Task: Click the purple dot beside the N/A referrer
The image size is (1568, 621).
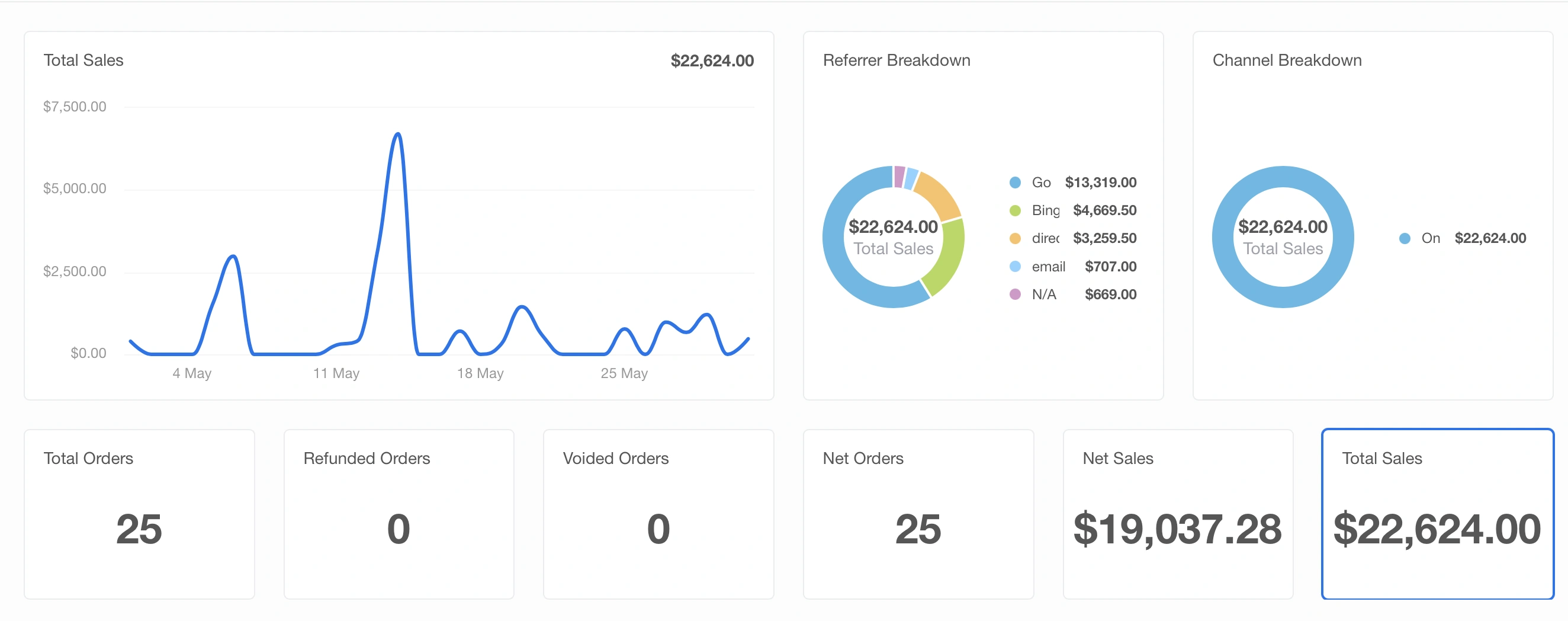Action: tap(1015, 295)
